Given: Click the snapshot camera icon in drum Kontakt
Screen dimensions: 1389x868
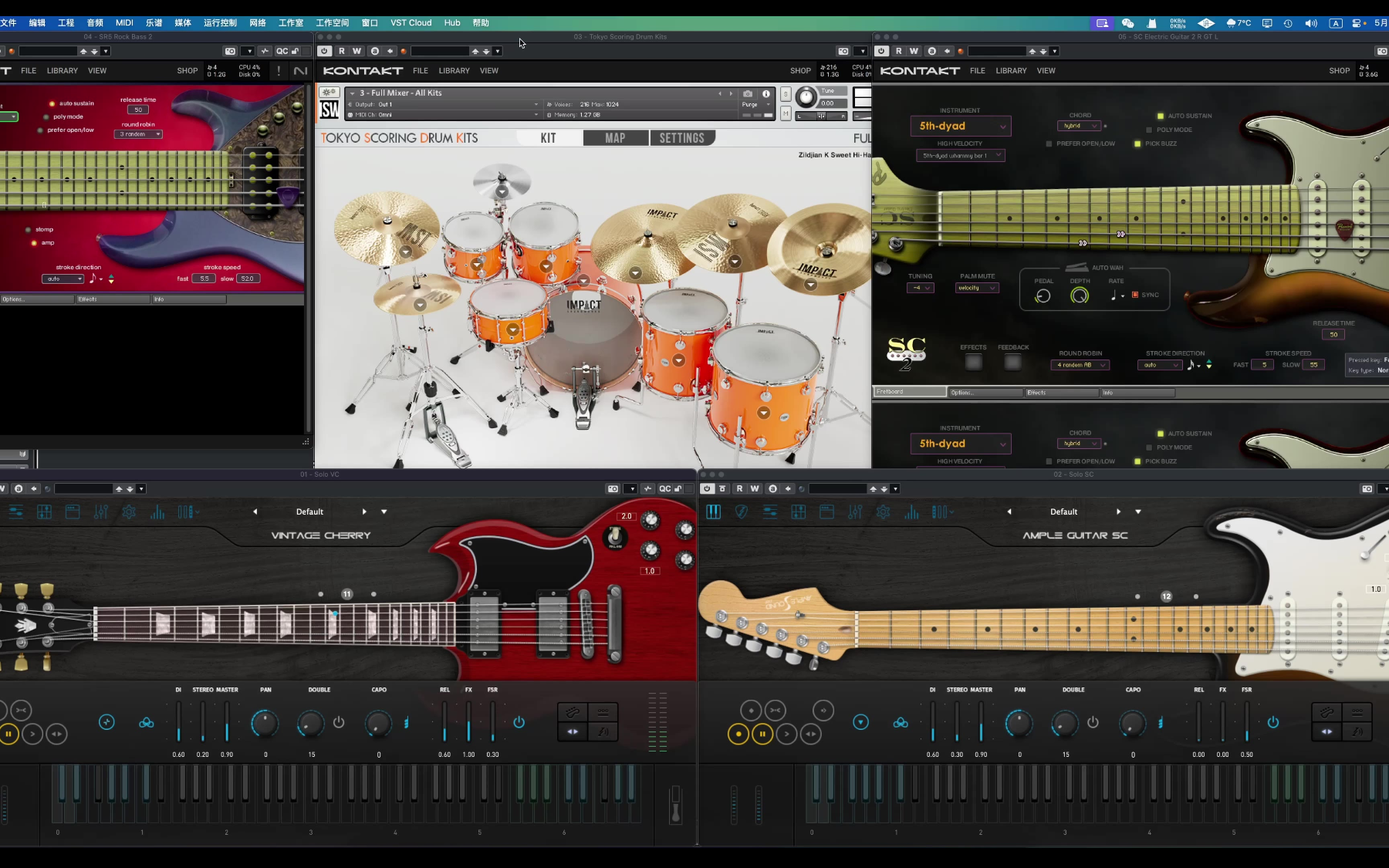Looking at the screenshot, I should pyautogui.click(x=747, y=93).
